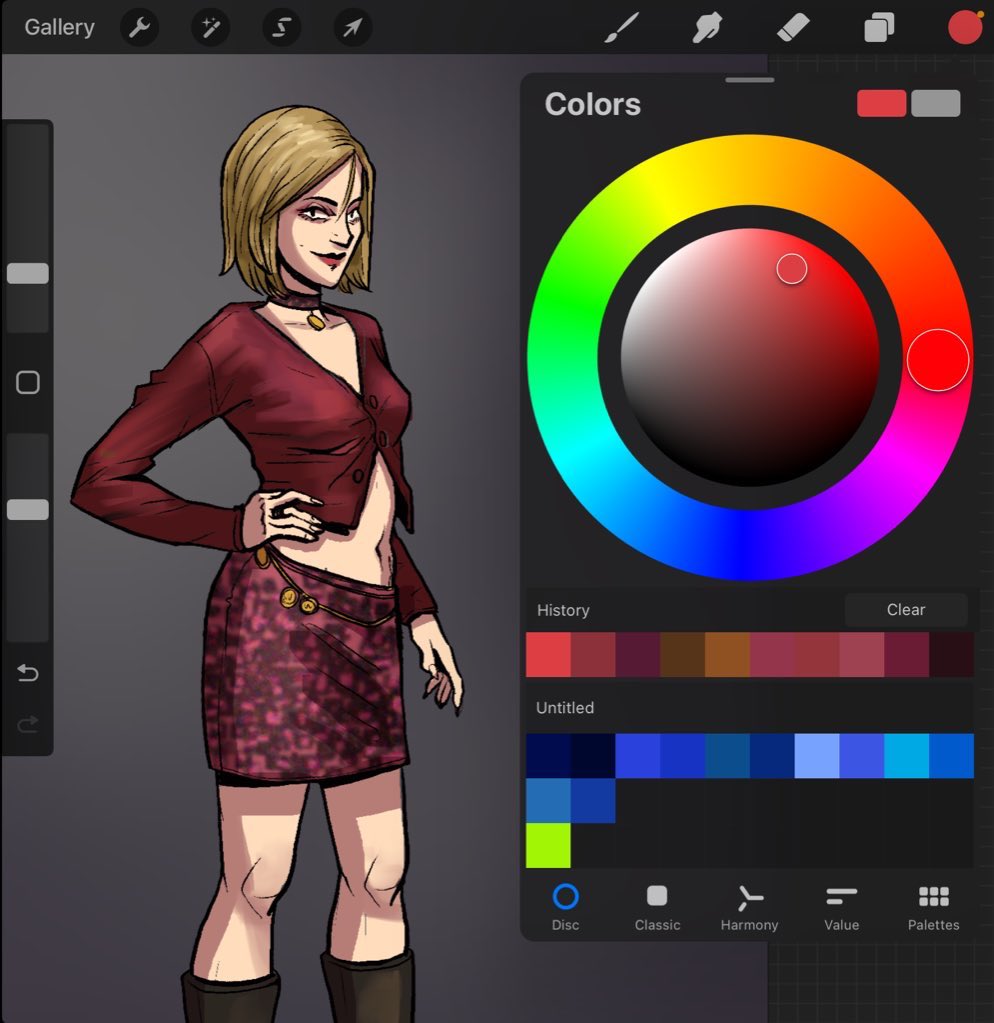The height and width of the screenshot is (1023, 994).
Task: Tap the History label
Action: [x=563, y=610]
